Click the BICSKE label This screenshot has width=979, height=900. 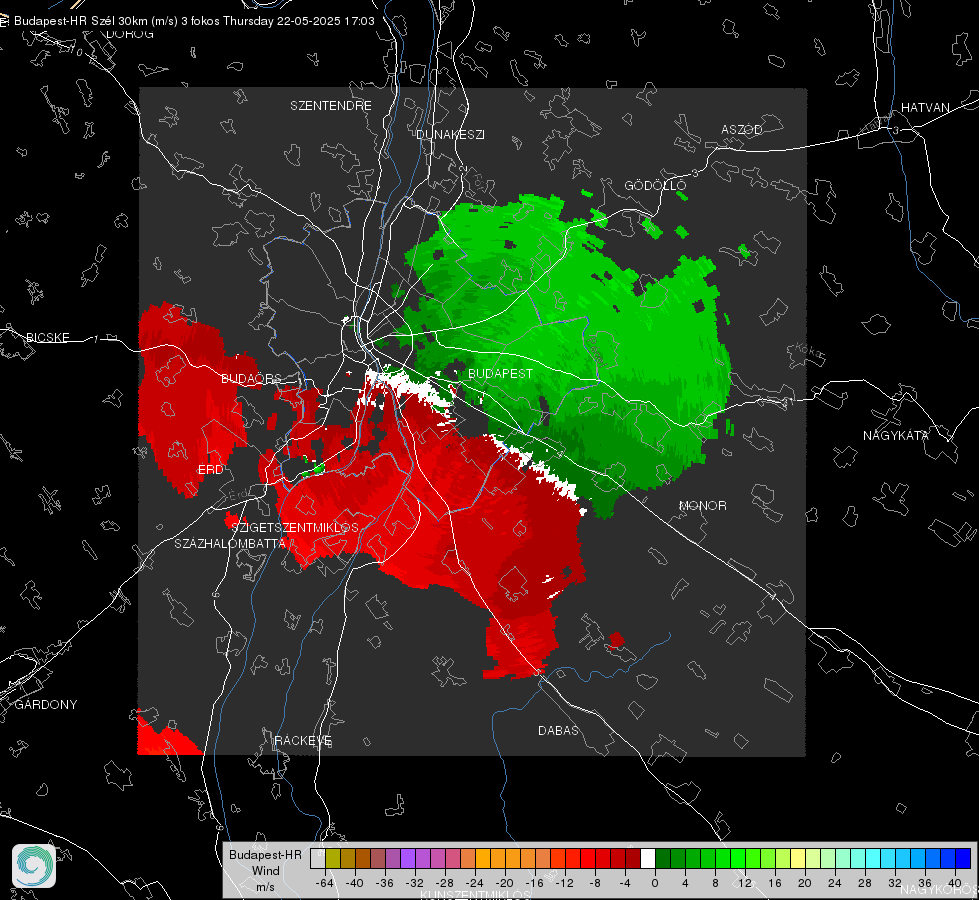[47, 338]
